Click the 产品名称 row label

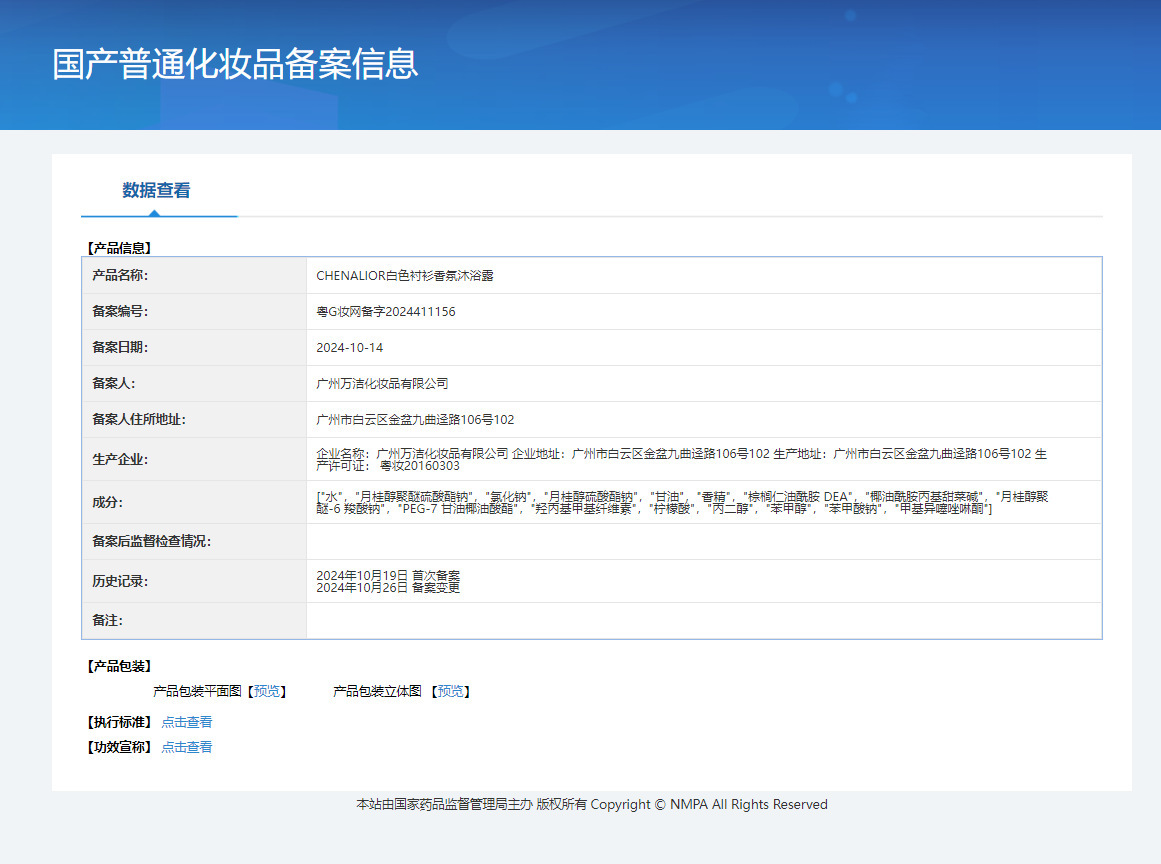(x=120, y=275)
